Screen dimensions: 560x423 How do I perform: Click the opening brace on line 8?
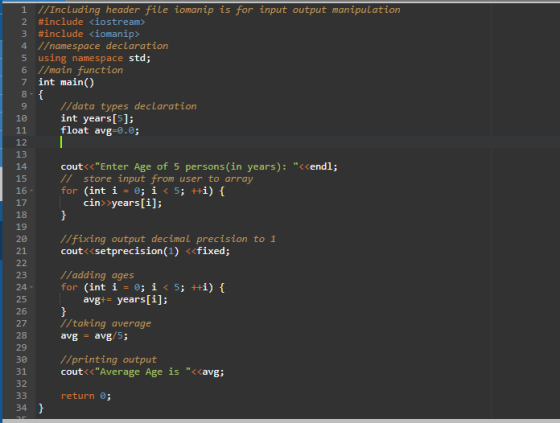coord(41,95)
